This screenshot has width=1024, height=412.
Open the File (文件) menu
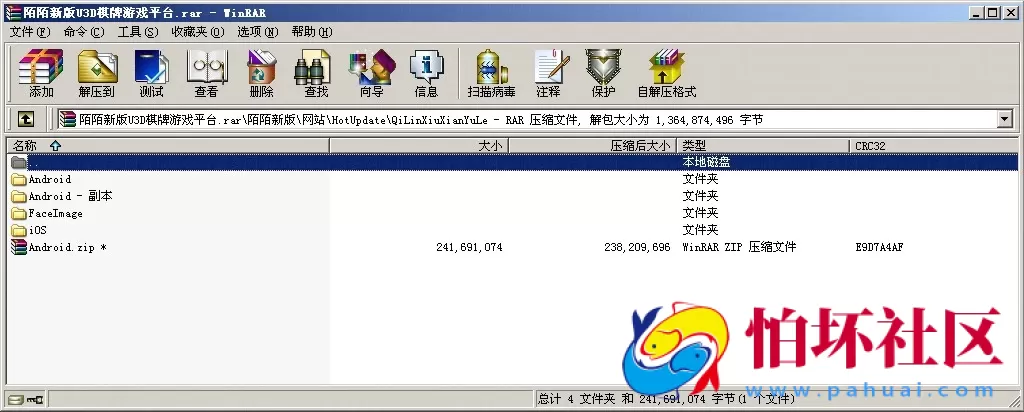click(x=30, y=32)
